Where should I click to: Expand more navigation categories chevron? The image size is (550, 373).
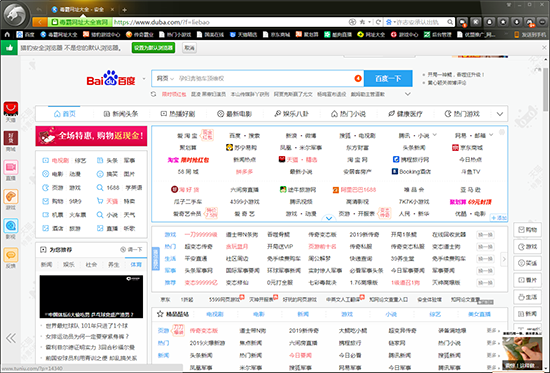pyautogui.click(x=500, y=114)
